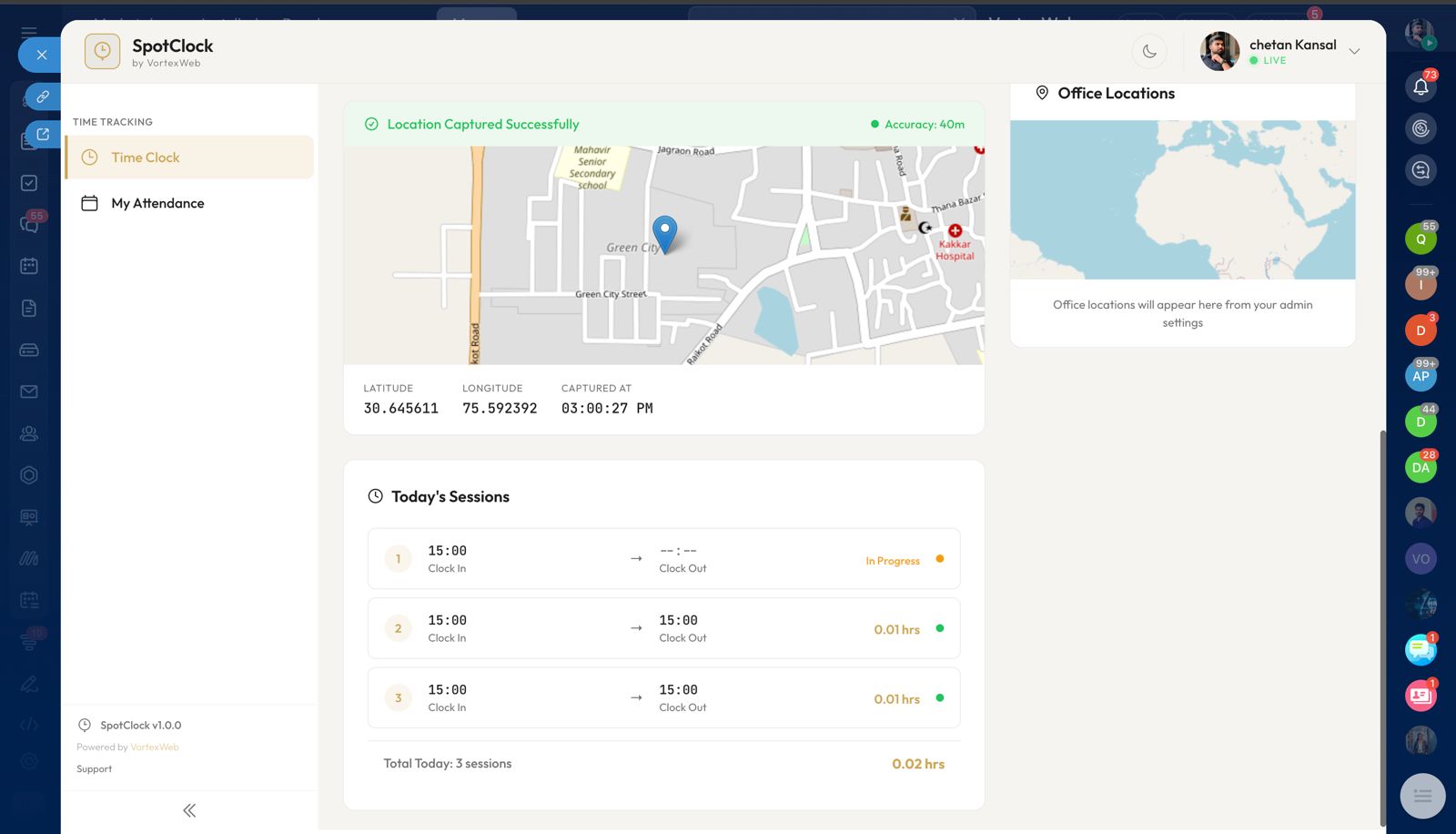This screenshot has width=1456, height=834.
Task: Open the round menu button at bottom right
Action: pyautogui.click(x=1422, y=796)
